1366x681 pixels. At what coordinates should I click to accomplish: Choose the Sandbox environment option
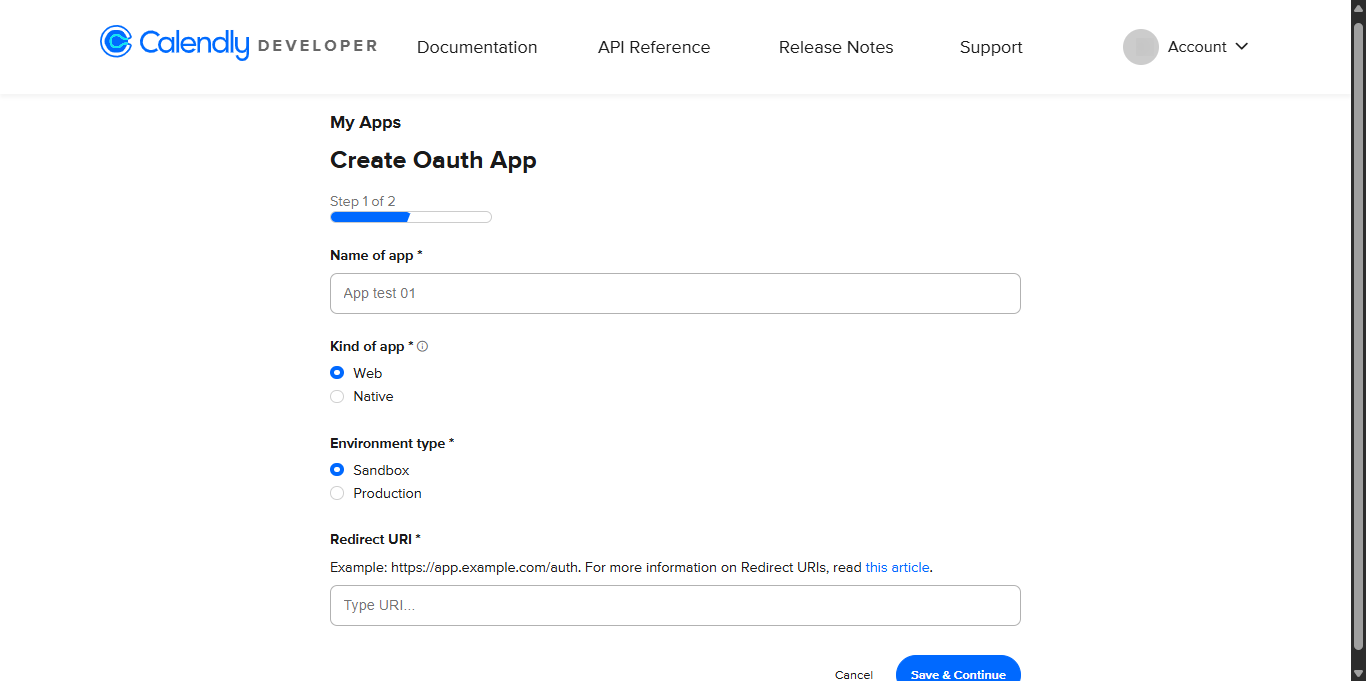[x=337, y=470]
